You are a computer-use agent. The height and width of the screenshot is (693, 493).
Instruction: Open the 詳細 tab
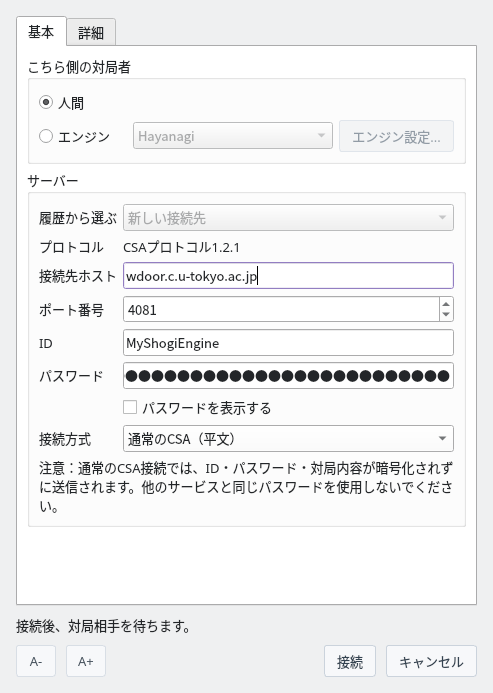point(91,33)
